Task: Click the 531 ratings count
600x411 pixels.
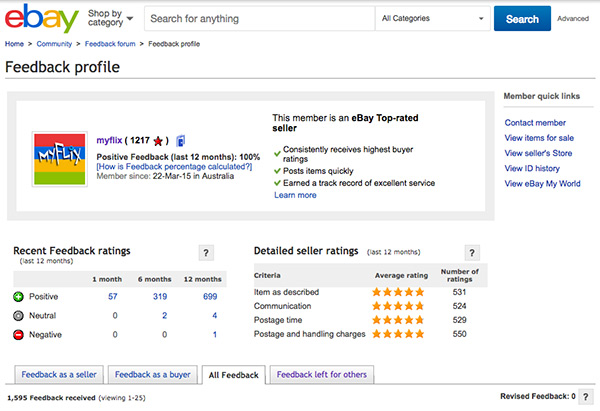Action: [x=459, y=292]
